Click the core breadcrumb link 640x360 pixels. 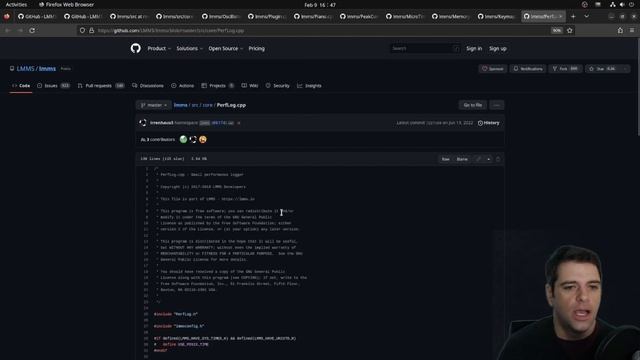(207, 105)
